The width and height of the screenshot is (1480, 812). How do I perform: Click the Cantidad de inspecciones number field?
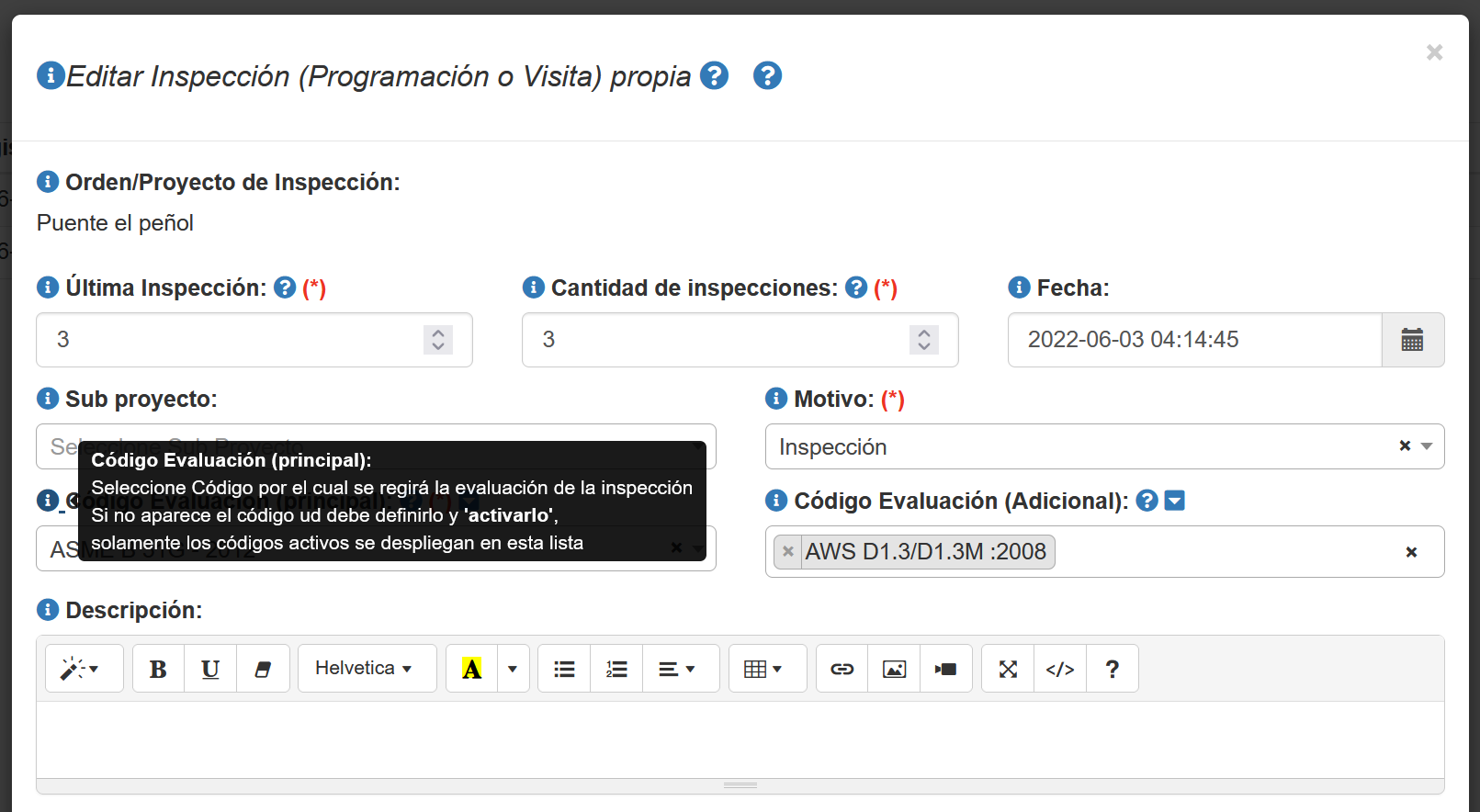click(x=717, y=340)
